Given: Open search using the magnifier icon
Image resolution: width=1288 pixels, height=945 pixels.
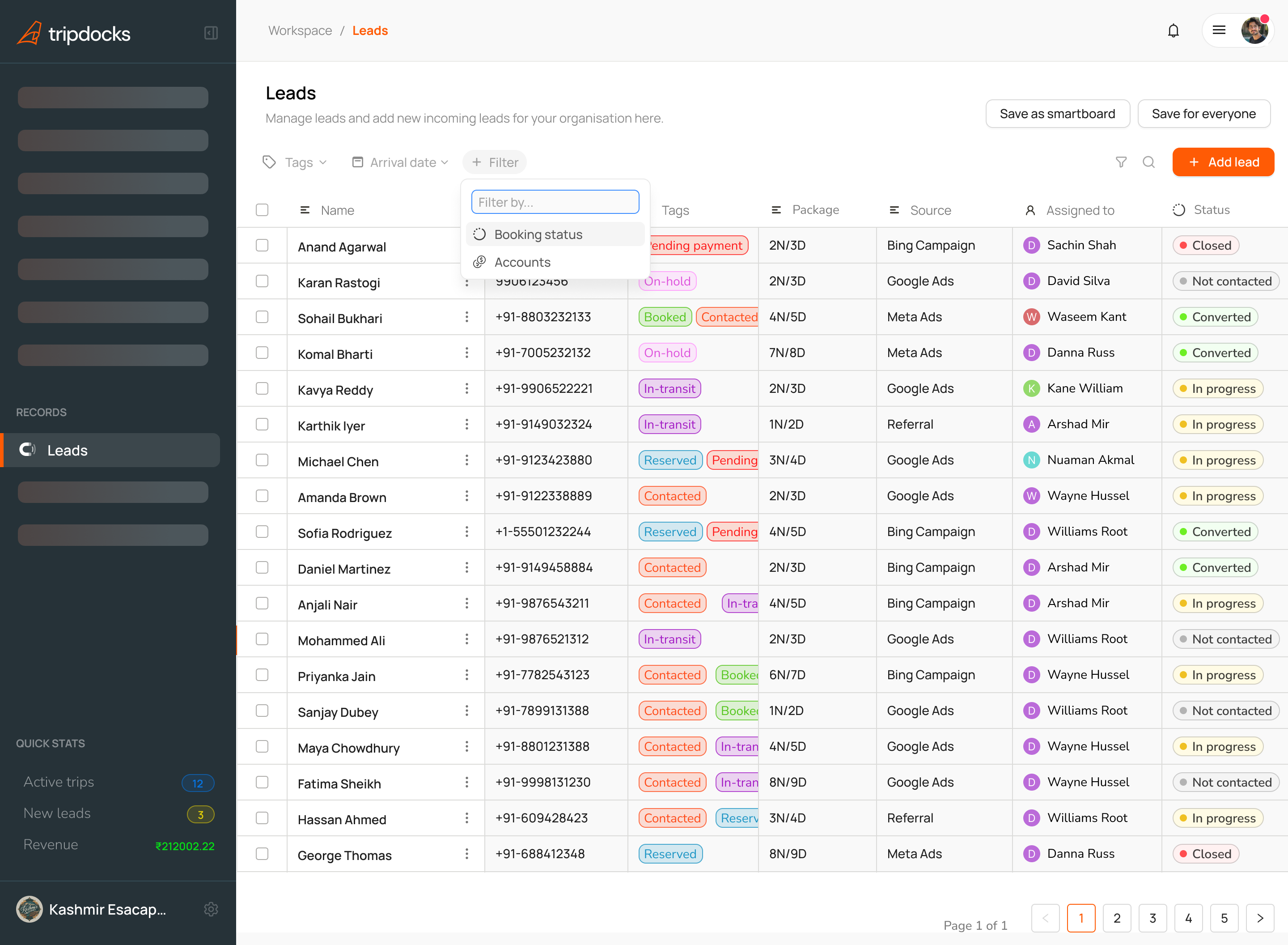Looking at the screenshot, I should pyautogui.click(x=1149, y=162).
